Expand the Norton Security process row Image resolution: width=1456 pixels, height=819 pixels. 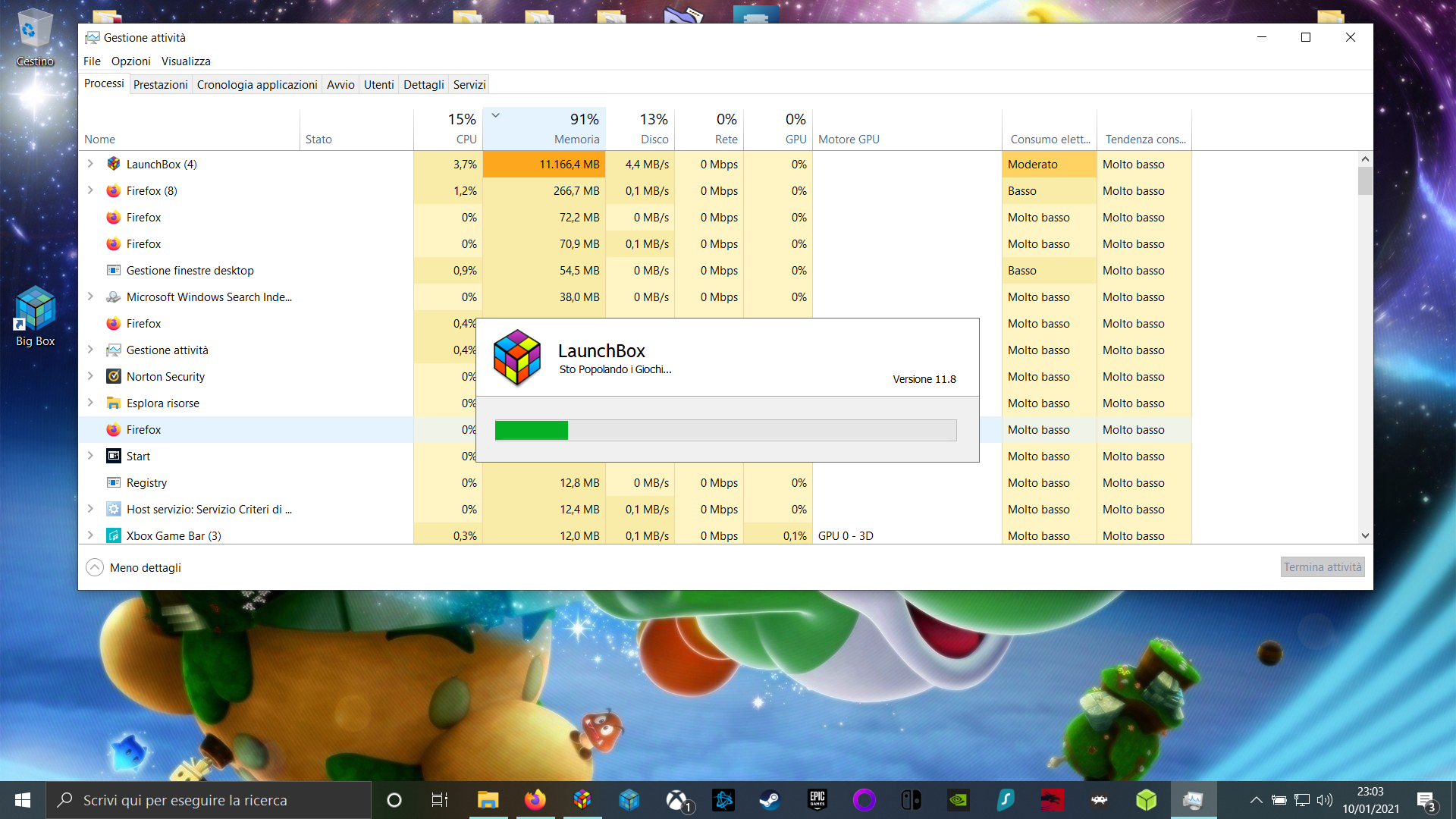click(90, 376)
